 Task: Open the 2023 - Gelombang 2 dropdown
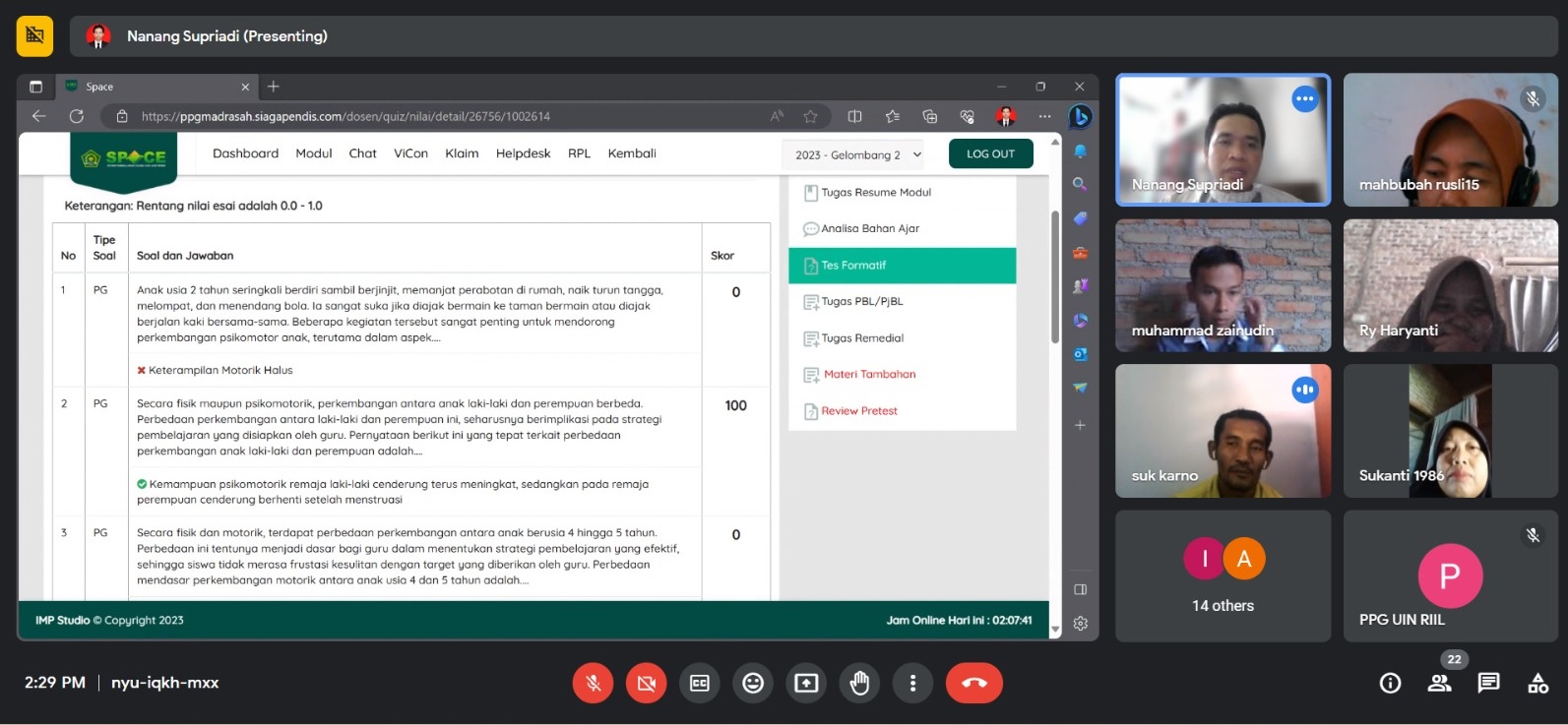point(858,154)
